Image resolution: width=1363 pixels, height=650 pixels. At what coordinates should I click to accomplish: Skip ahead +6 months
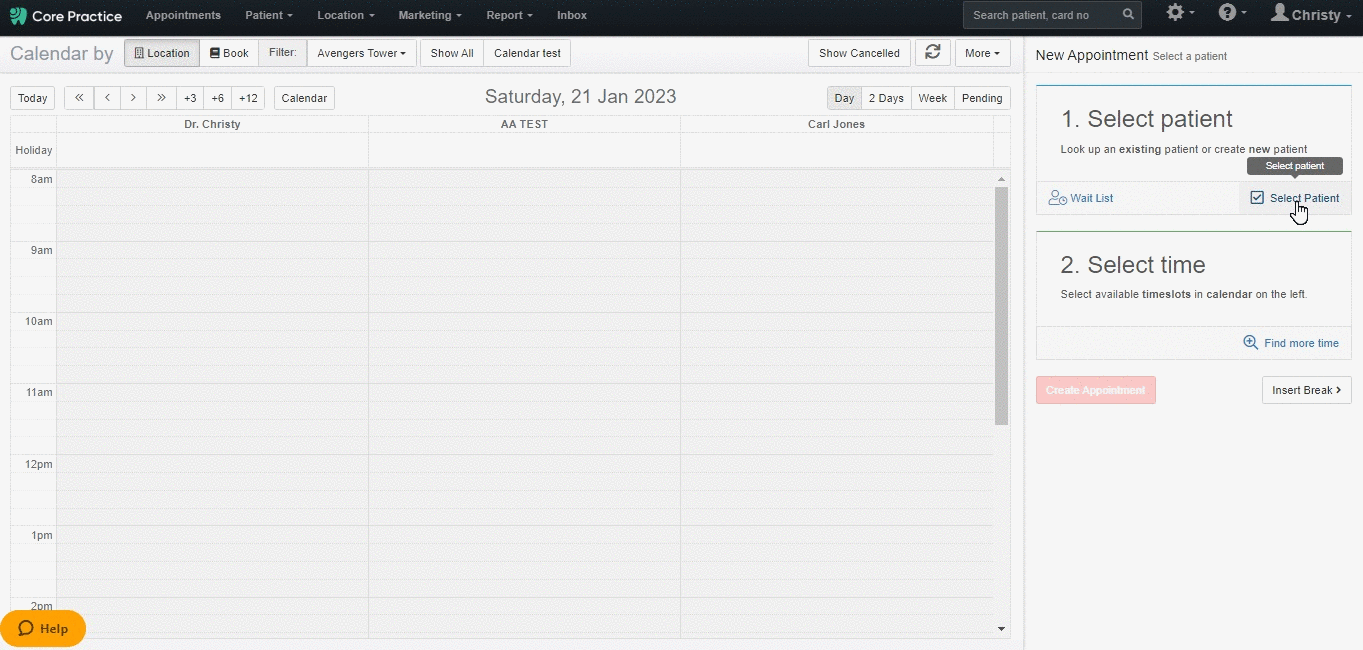(218, 98)
